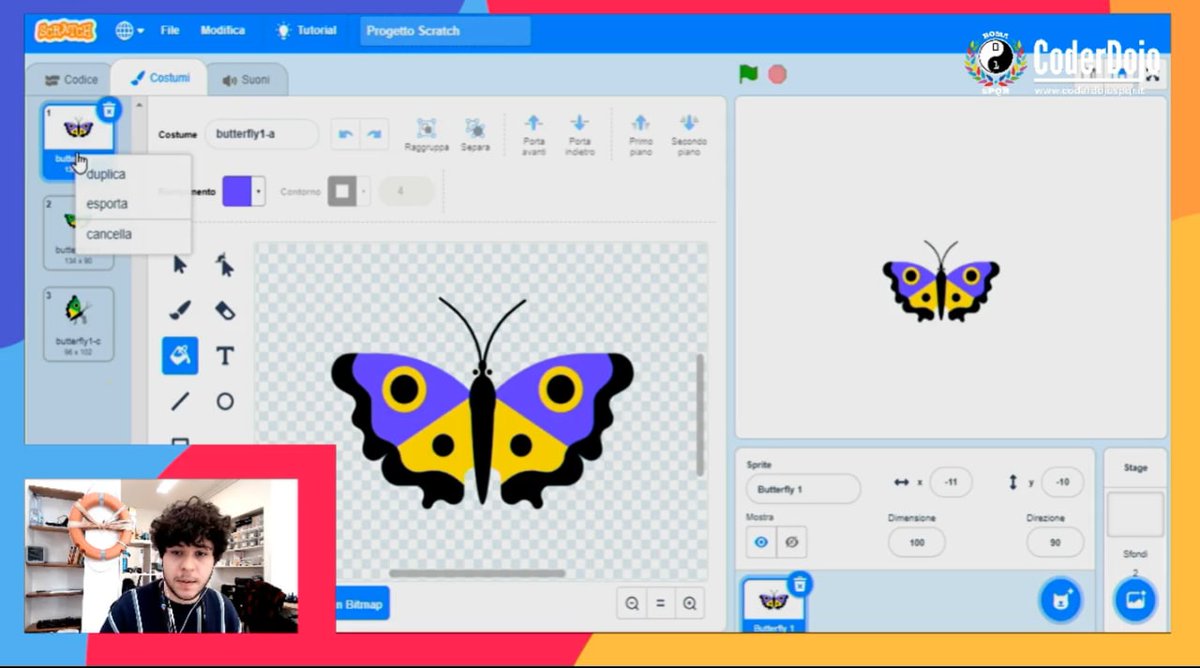
Task: Open the language globe dropdown
Action: point(129,31)
